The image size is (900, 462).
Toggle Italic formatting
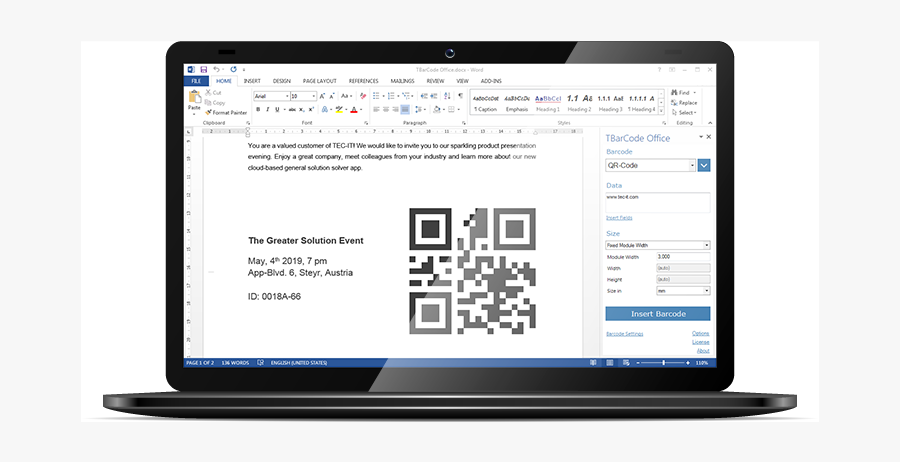(x=267, y=109)
